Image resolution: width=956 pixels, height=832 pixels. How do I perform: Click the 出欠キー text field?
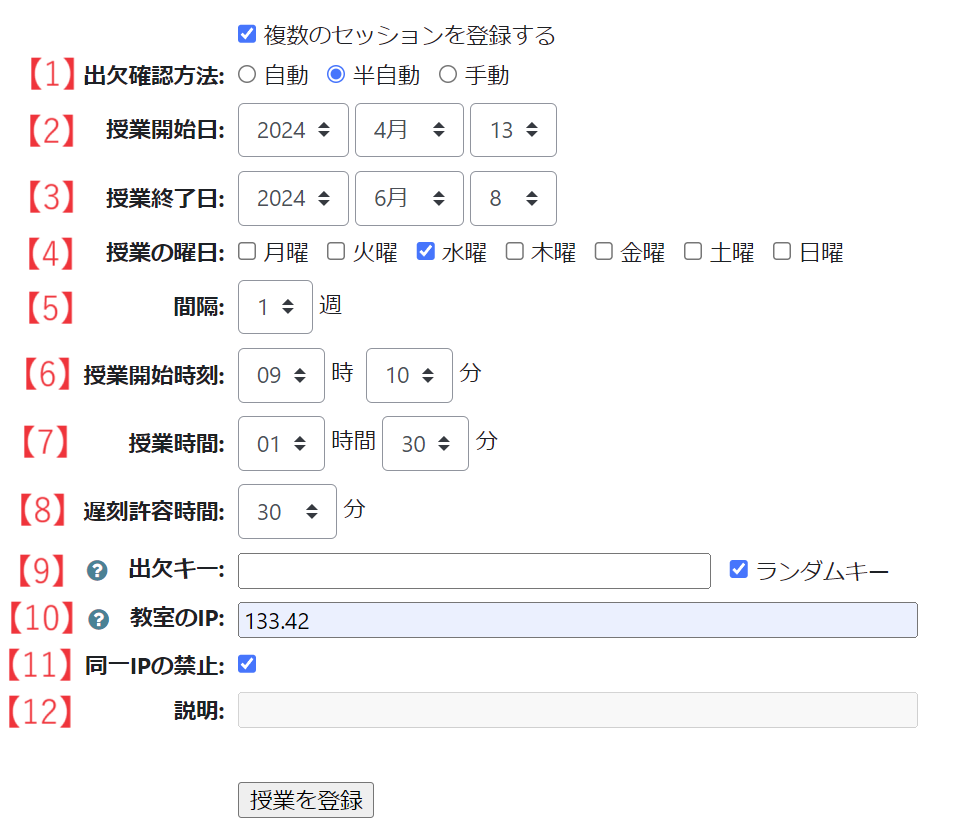[x=474, y=571]
